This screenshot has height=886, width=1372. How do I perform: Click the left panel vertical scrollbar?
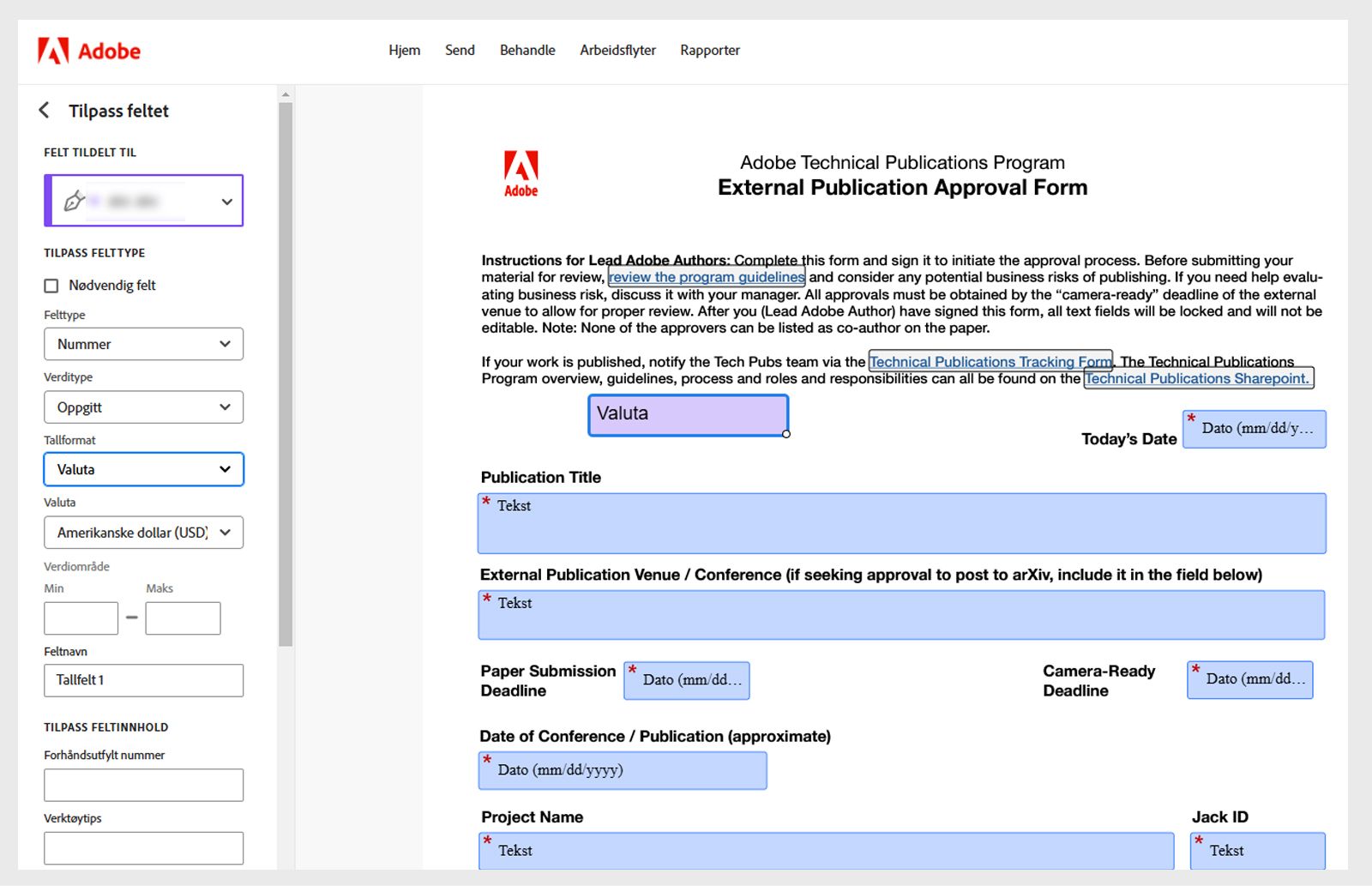pyautogui.click(x=286, y=374)
